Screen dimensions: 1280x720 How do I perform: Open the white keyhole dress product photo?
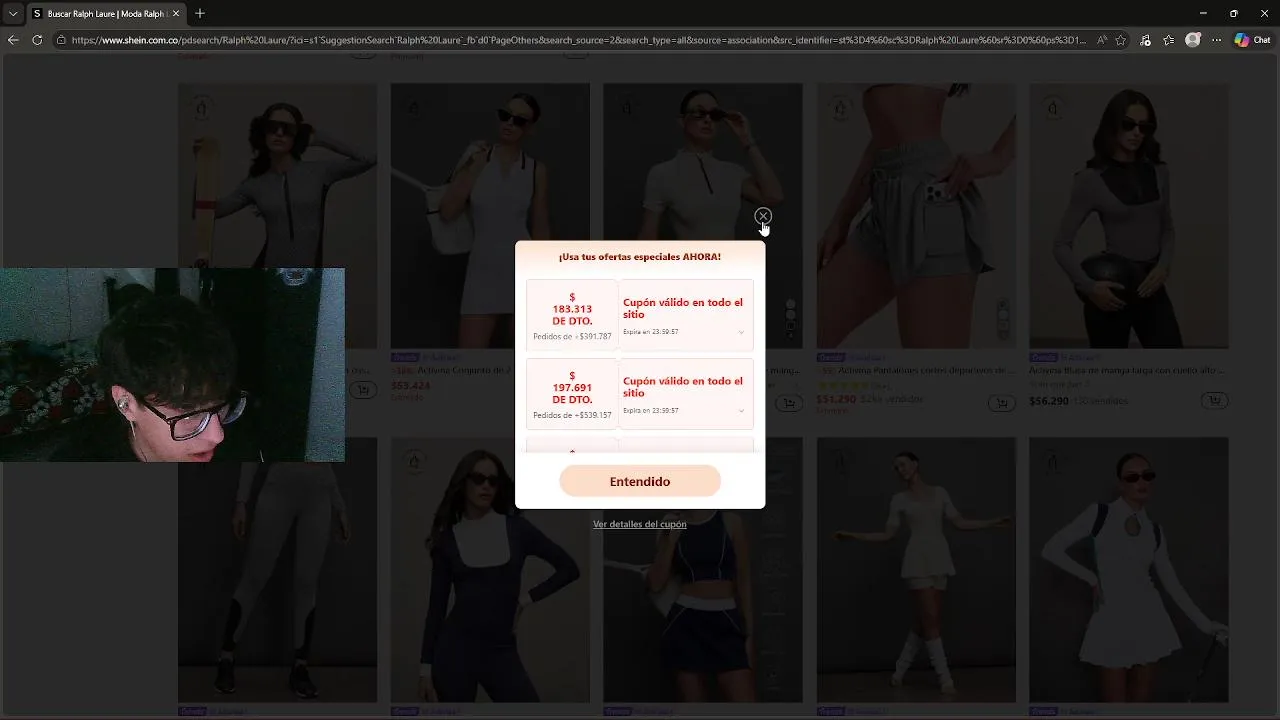(1129, 570)
